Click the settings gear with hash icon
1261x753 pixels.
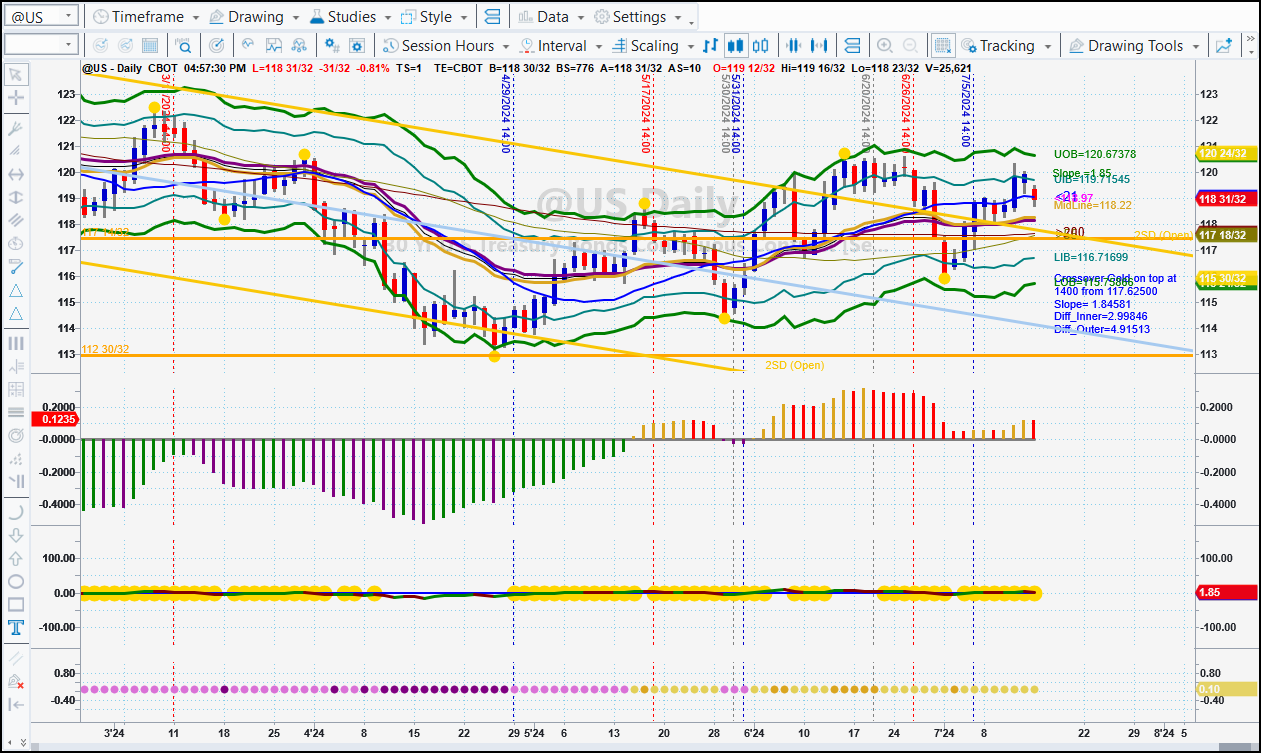334,45
